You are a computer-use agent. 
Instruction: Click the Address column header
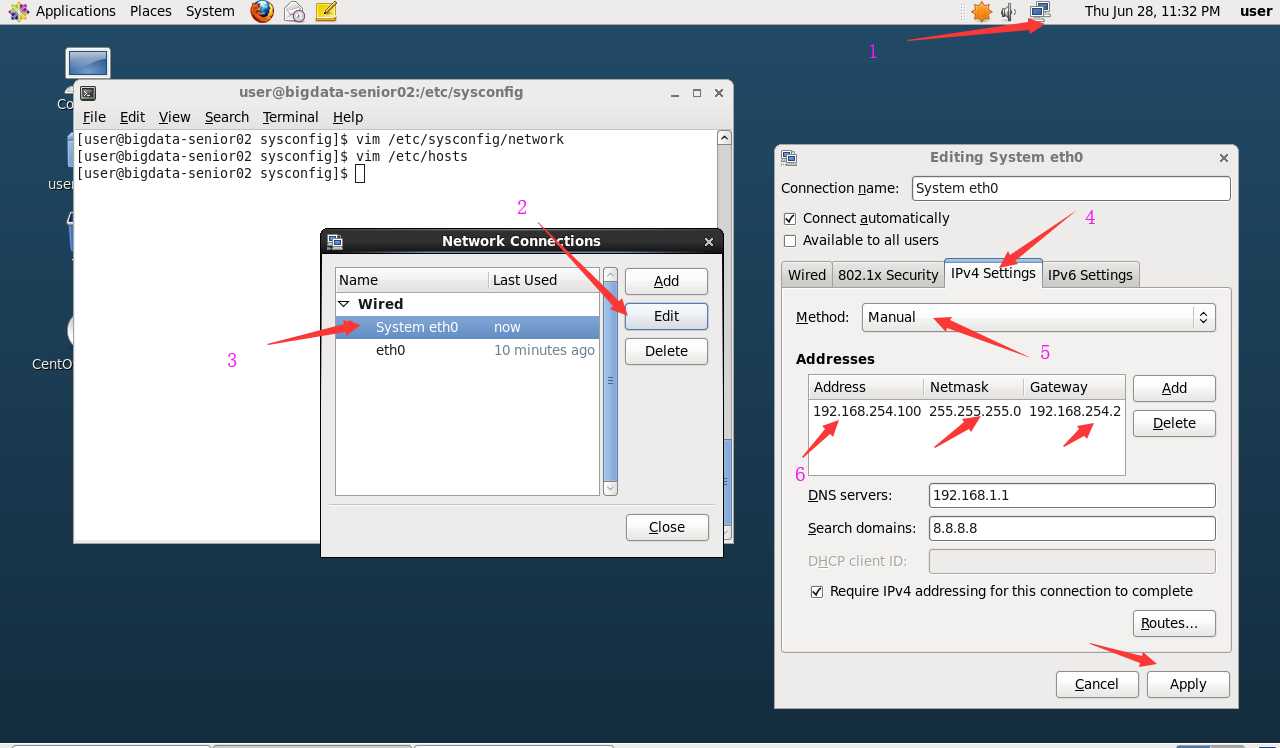click(866, 387)
